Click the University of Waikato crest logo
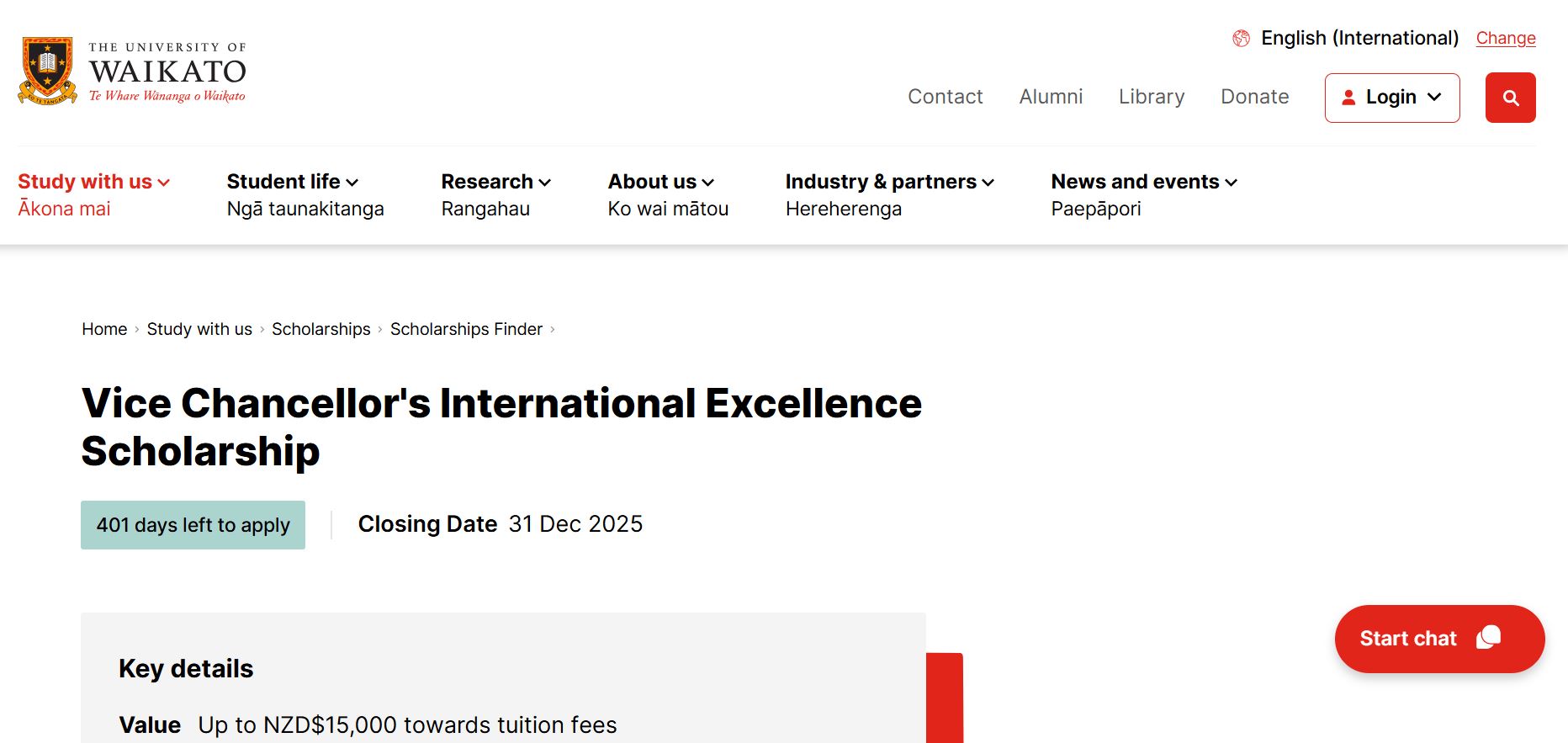 pos(48,71)
